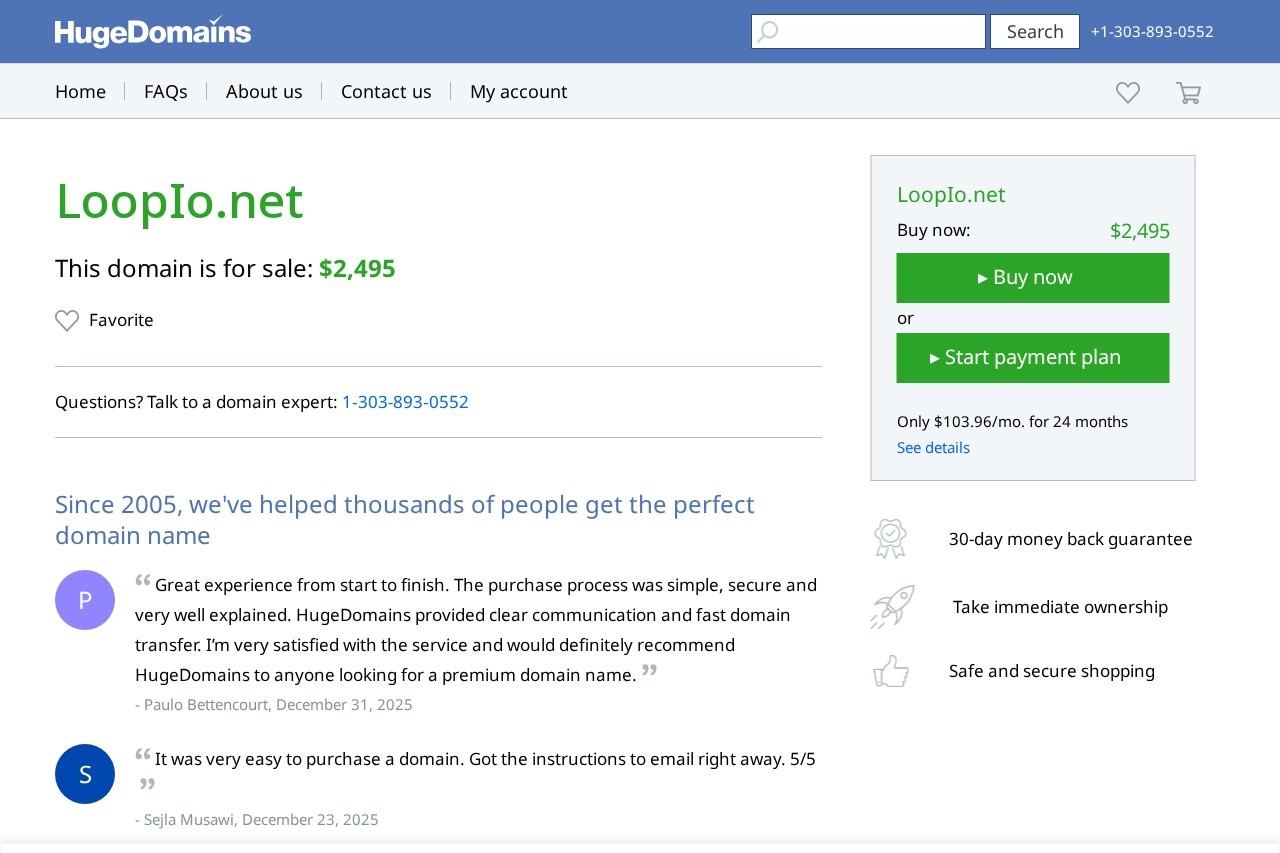
Task: Open Contact us page
Action: point(386,92)
